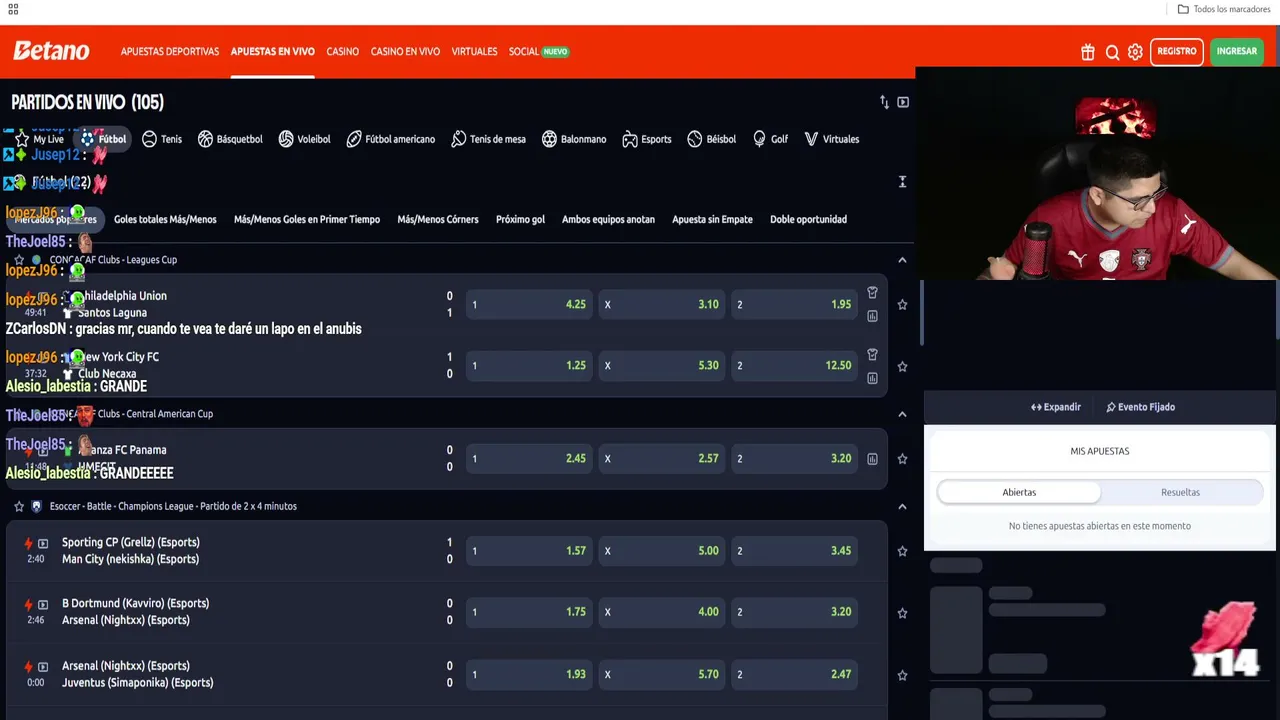Image resolution: width=1280 pixels, height=720 pixels.
Task: Switch to Ambos equipos anotan market
Action: (x=608, y=220)
